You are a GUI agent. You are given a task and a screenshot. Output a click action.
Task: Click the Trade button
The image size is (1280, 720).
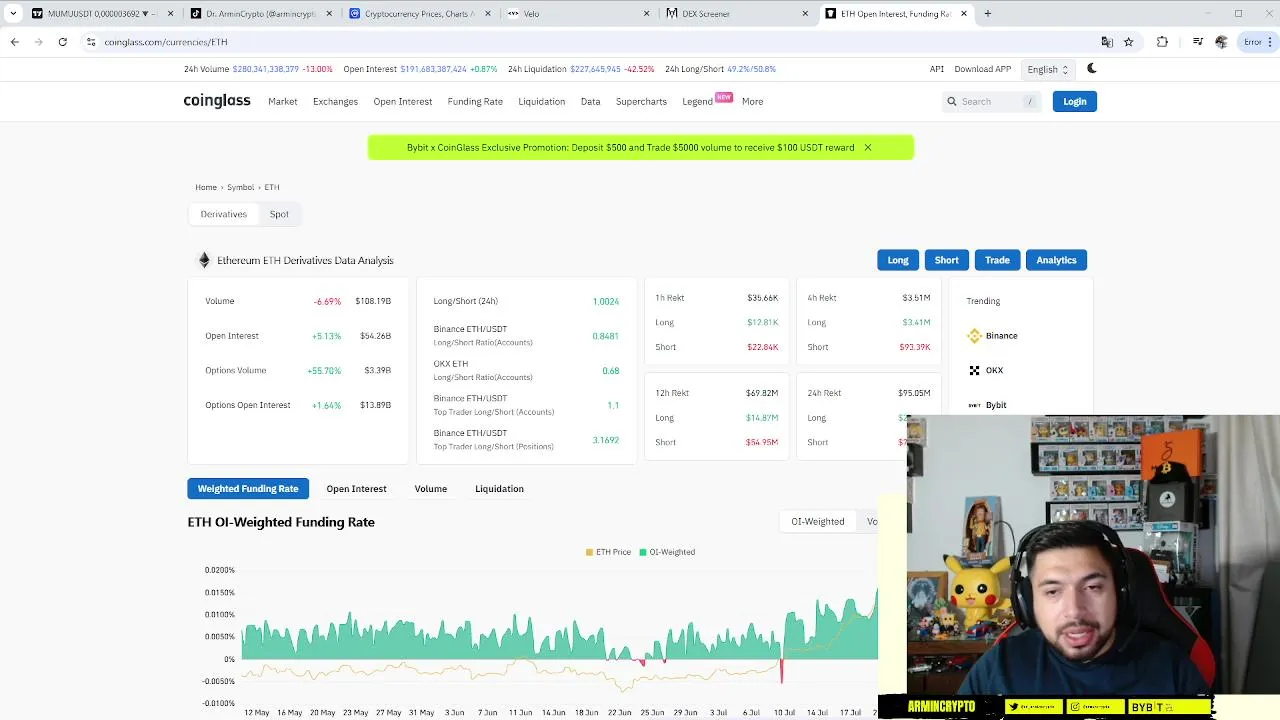point(997,260)
